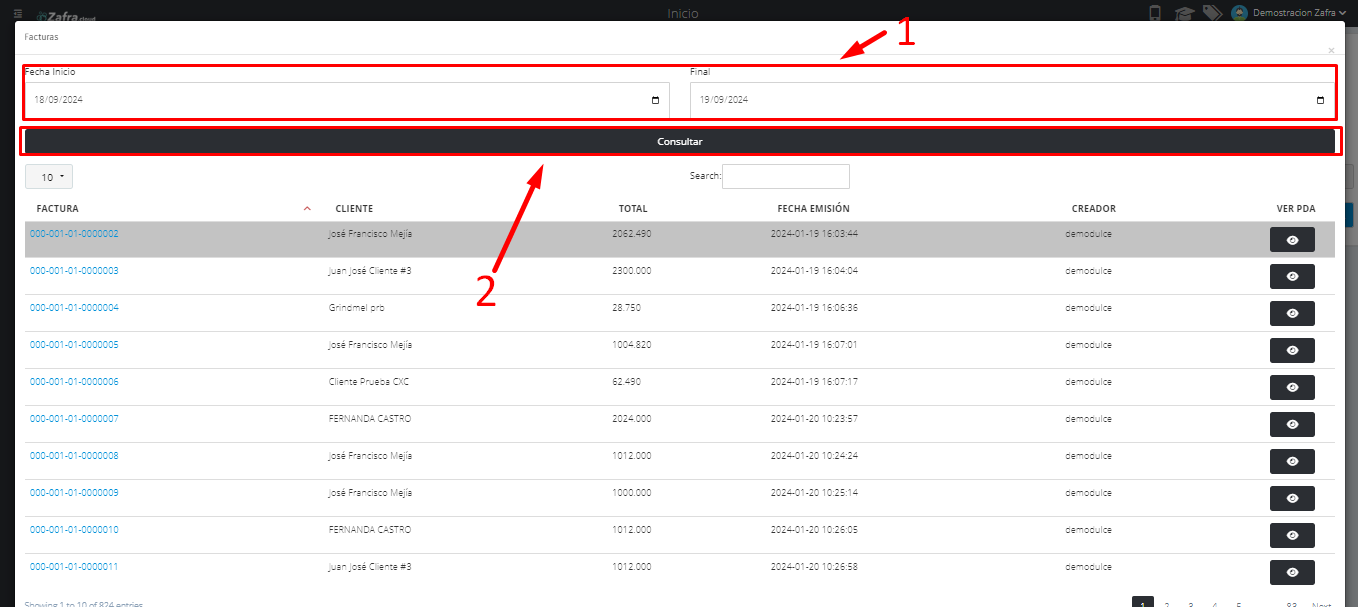The width and height of the screenshot is (1358, 607).
Task: View PDA for invoice 000-001-01-0000007
Action: (1292, 425)
